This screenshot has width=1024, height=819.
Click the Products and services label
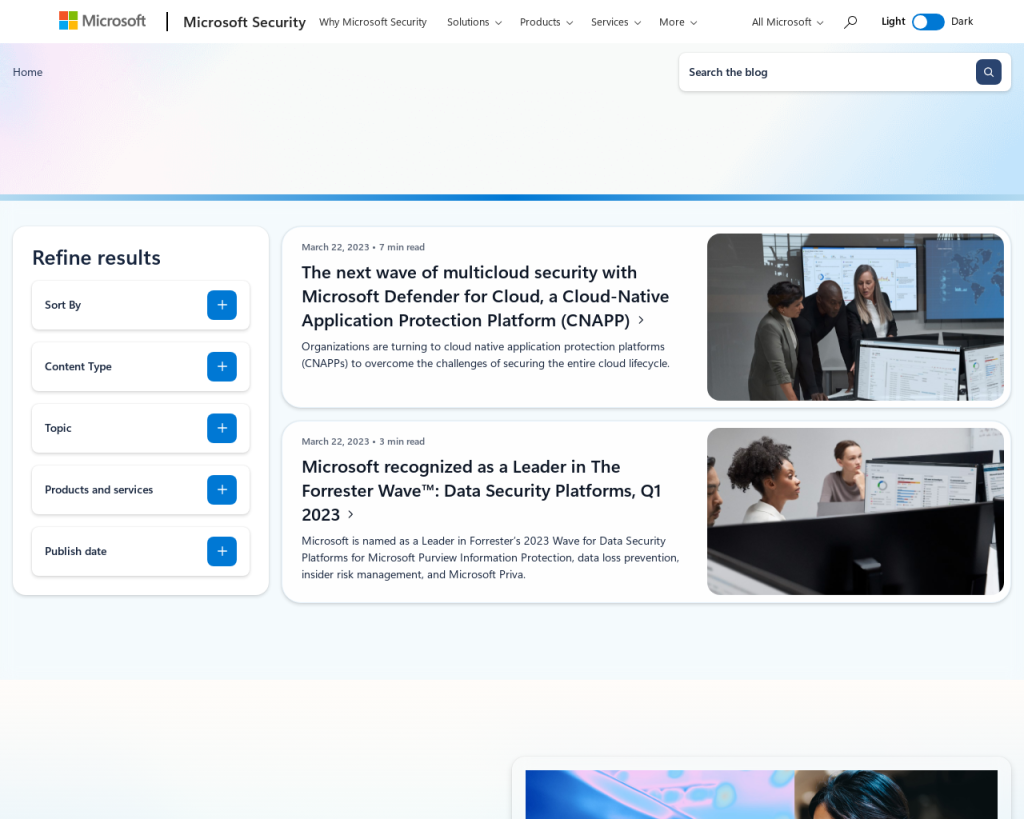click(99, 490)
